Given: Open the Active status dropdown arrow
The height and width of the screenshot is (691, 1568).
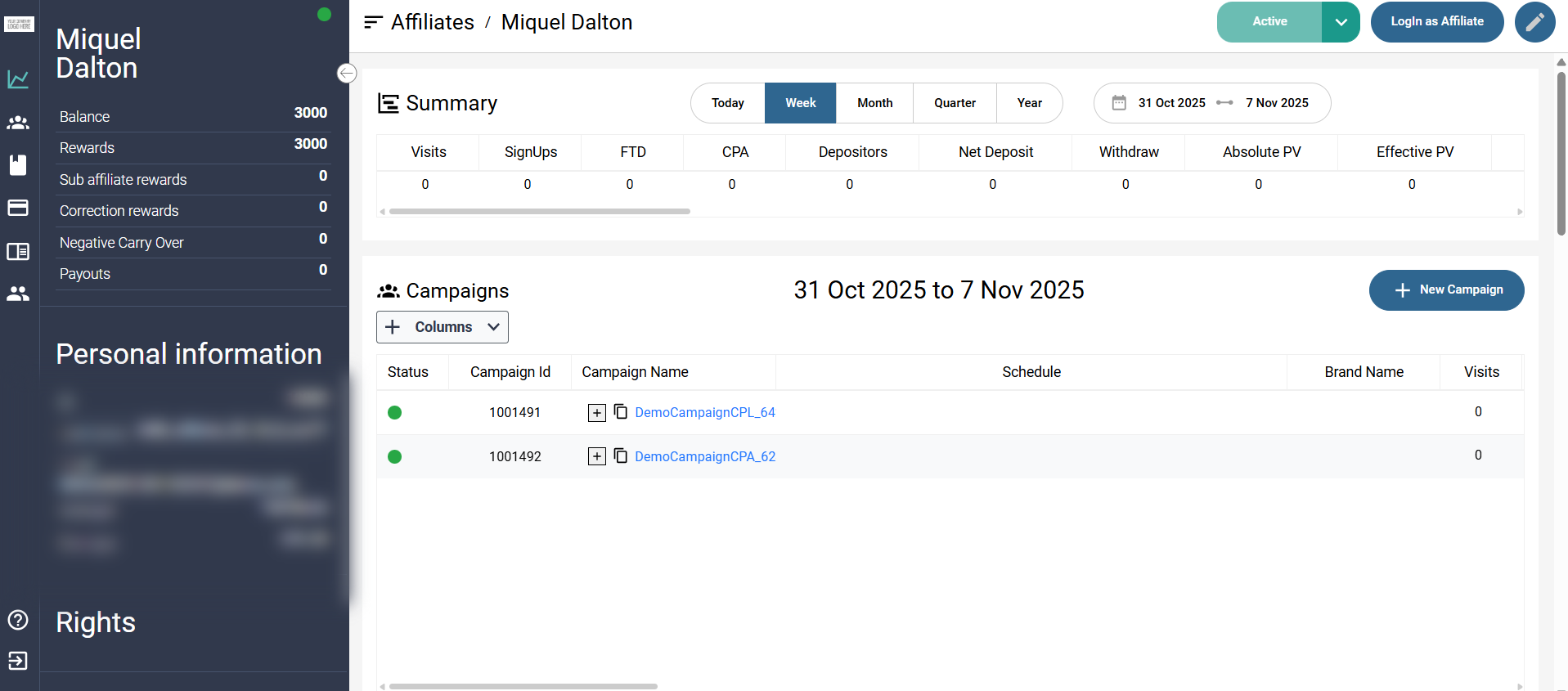Looking at the screenshot, I should (x=1341, y=22).
